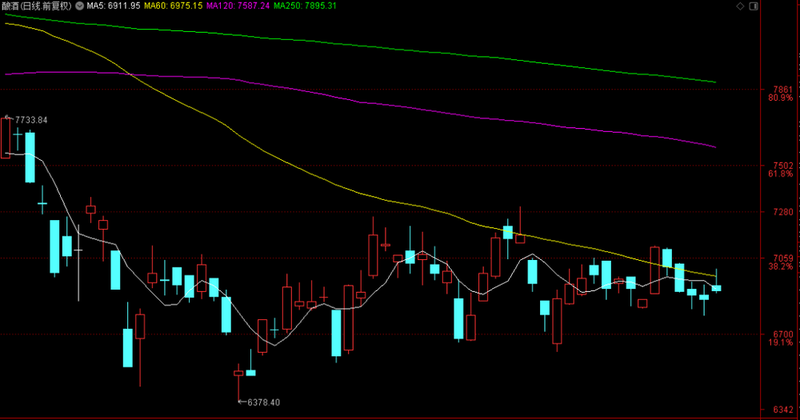Screen dimensions: 800x420
Task: Click the 6378.40 low price marker
Action: [x=260, y=402]
